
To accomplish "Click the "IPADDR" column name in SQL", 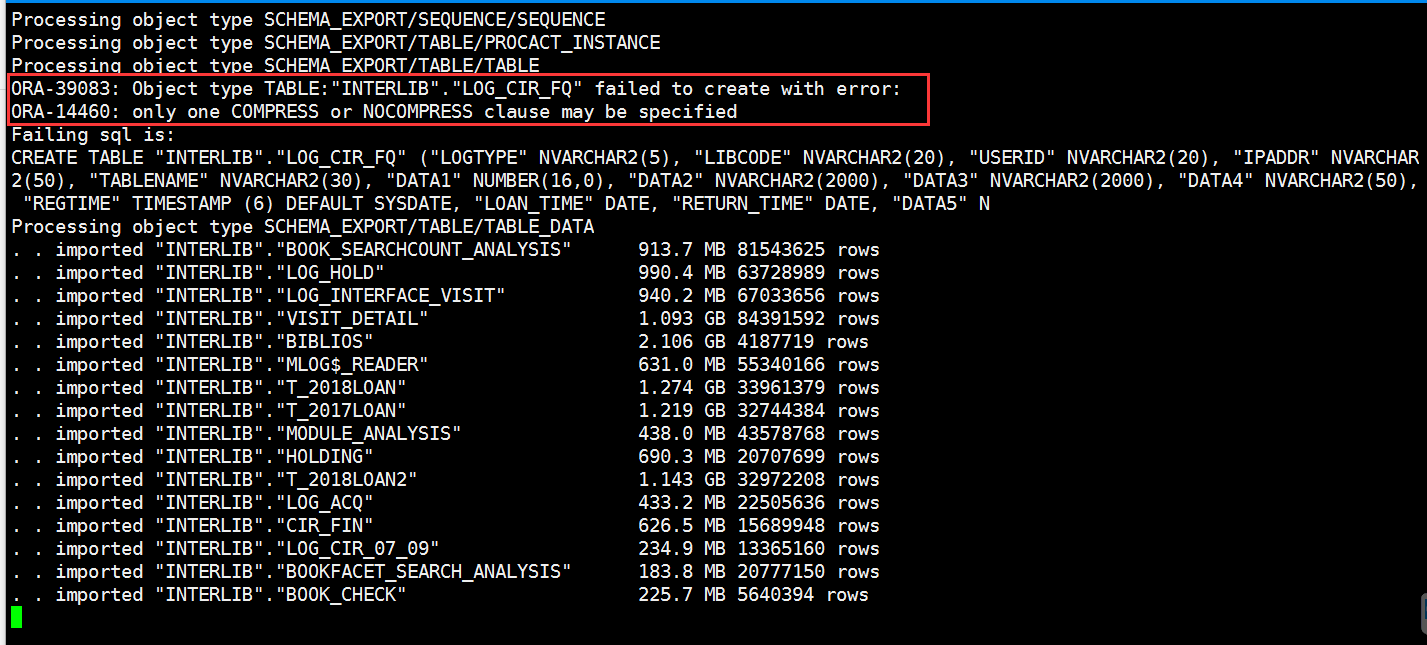I will 1276,158.
